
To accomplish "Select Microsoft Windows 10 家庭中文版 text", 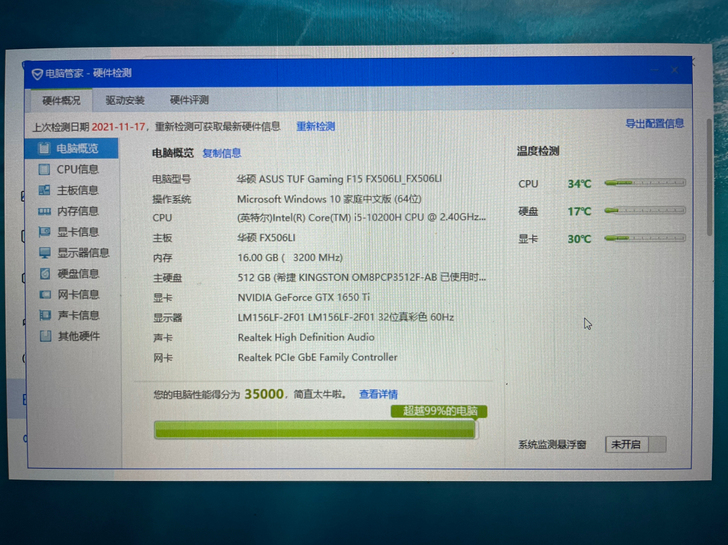I will [329, 199].
